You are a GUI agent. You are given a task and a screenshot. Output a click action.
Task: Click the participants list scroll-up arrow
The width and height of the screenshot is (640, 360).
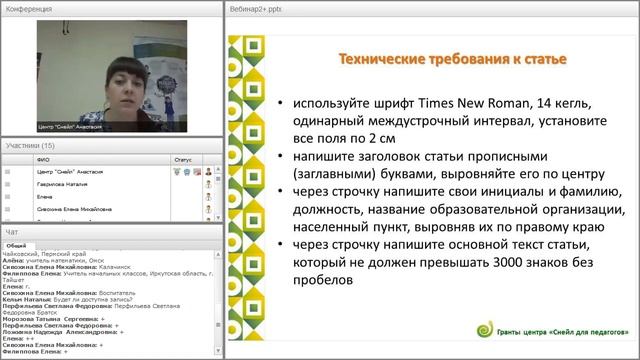coord(218,169)
